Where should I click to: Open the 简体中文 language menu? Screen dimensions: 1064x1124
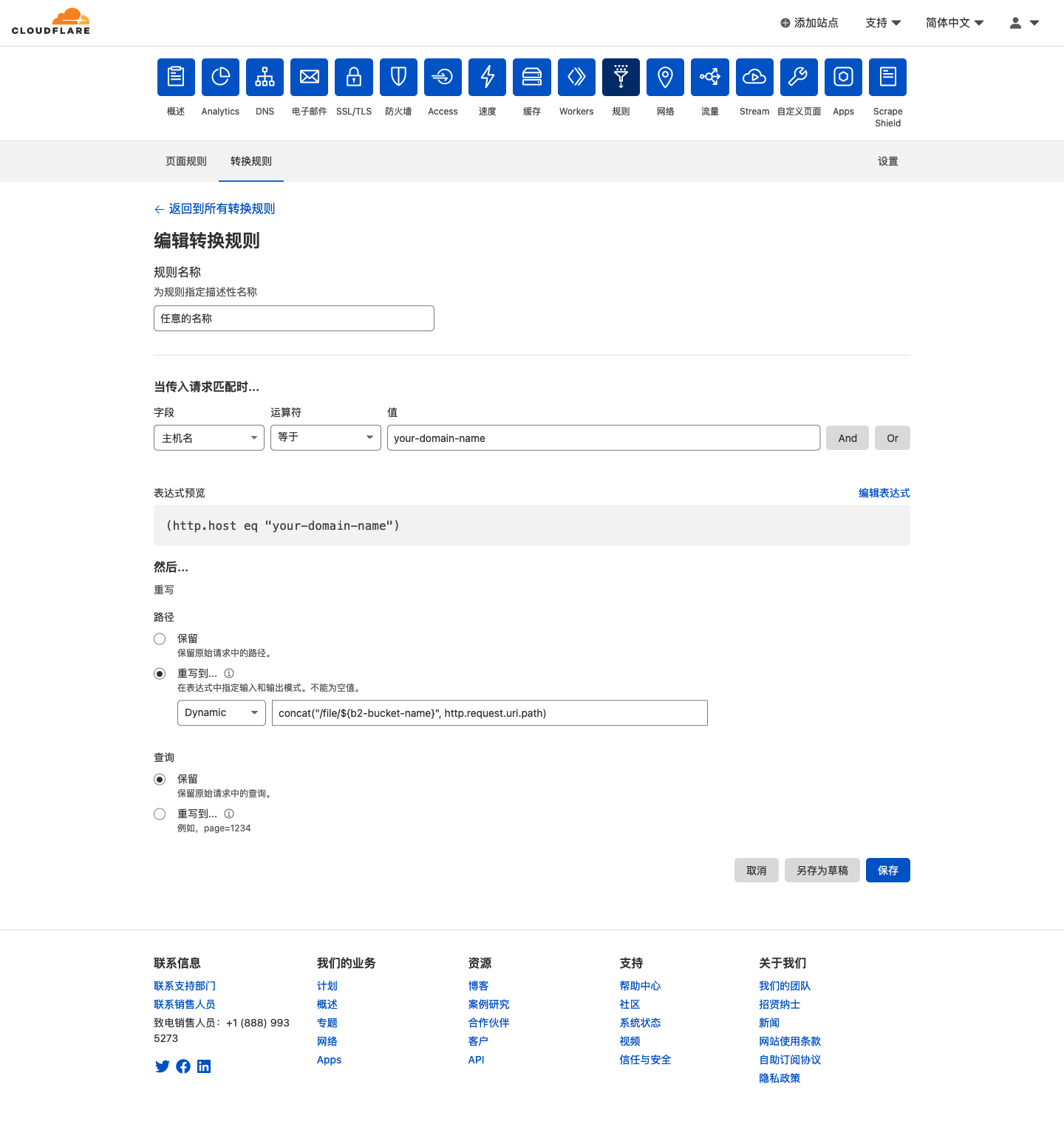[954, 23]
